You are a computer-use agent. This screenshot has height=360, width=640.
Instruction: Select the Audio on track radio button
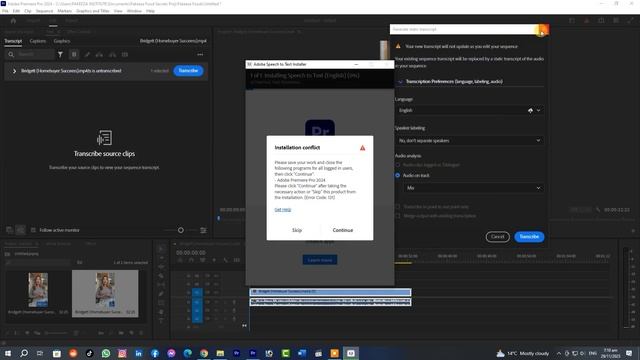[x=398, y=176]
